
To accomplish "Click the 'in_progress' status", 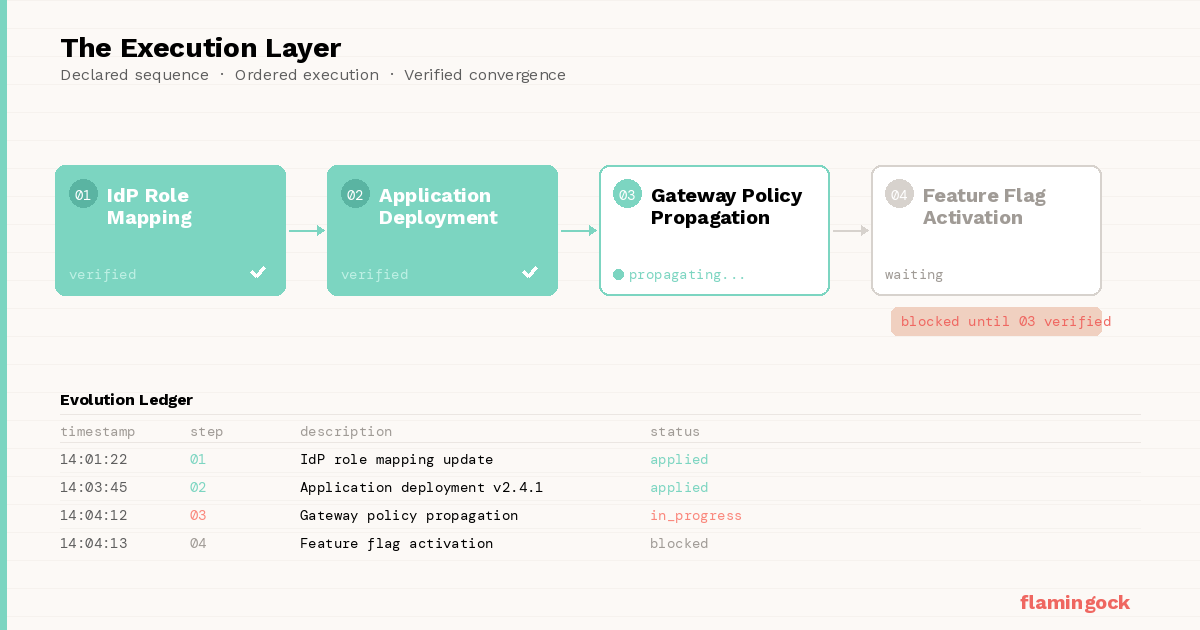I will pyautogui.click(x=696, y=516).
